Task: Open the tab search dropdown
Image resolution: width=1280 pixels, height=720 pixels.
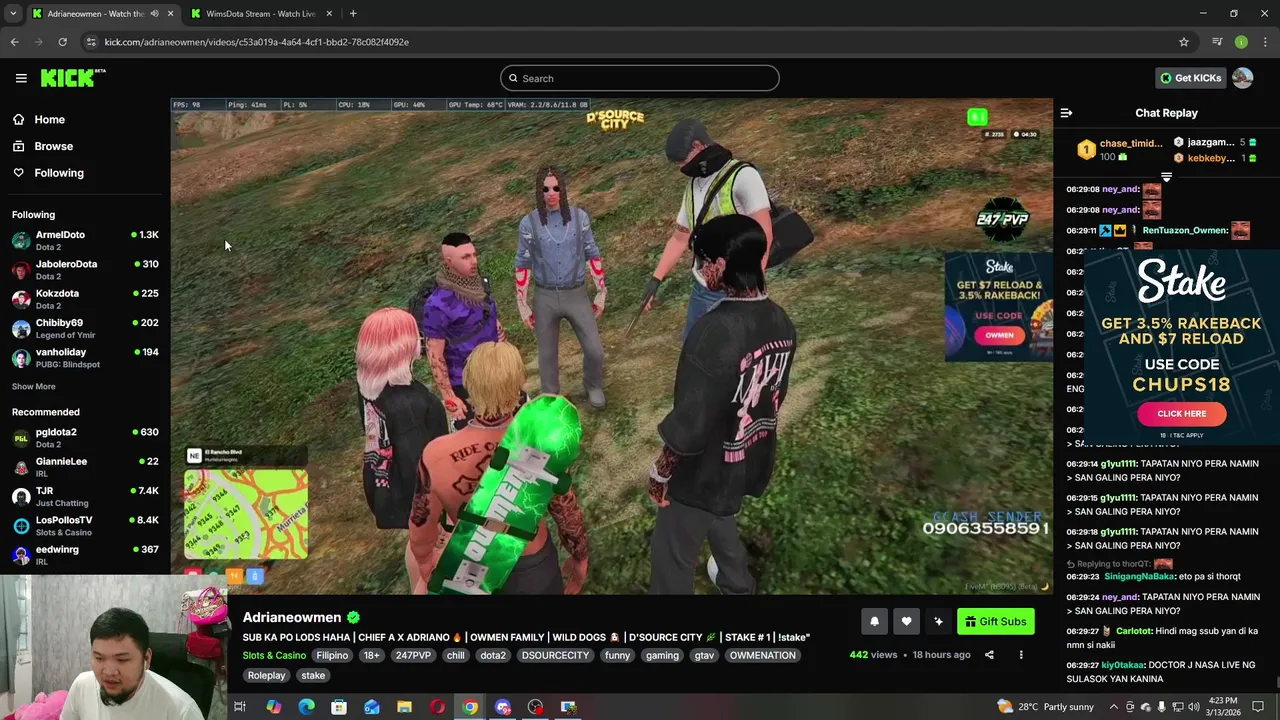Action: point(13,14)
